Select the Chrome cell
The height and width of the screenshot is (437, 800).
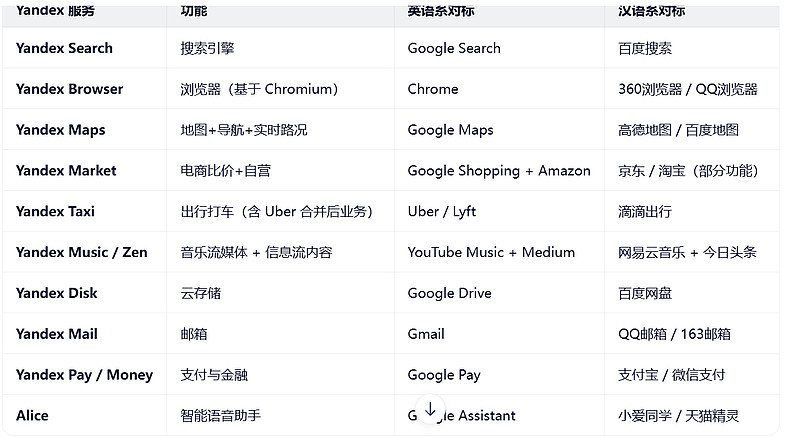pos(433,89)
